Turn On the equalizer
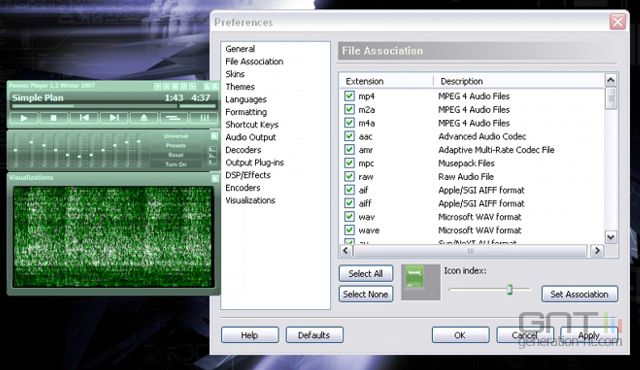 [176, 164]
